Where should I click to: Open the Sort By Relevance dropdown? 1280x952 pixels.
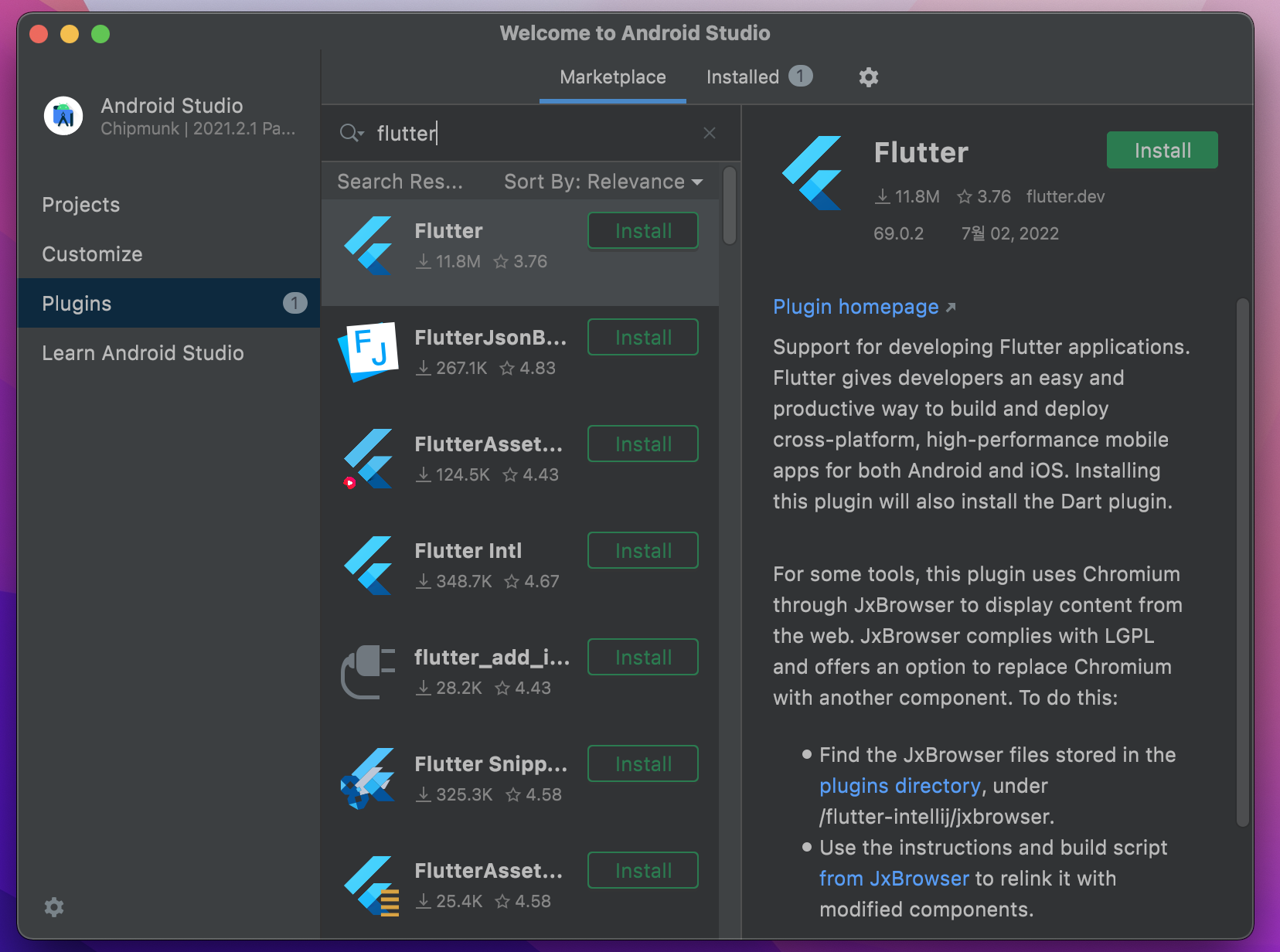pos(604,182)
